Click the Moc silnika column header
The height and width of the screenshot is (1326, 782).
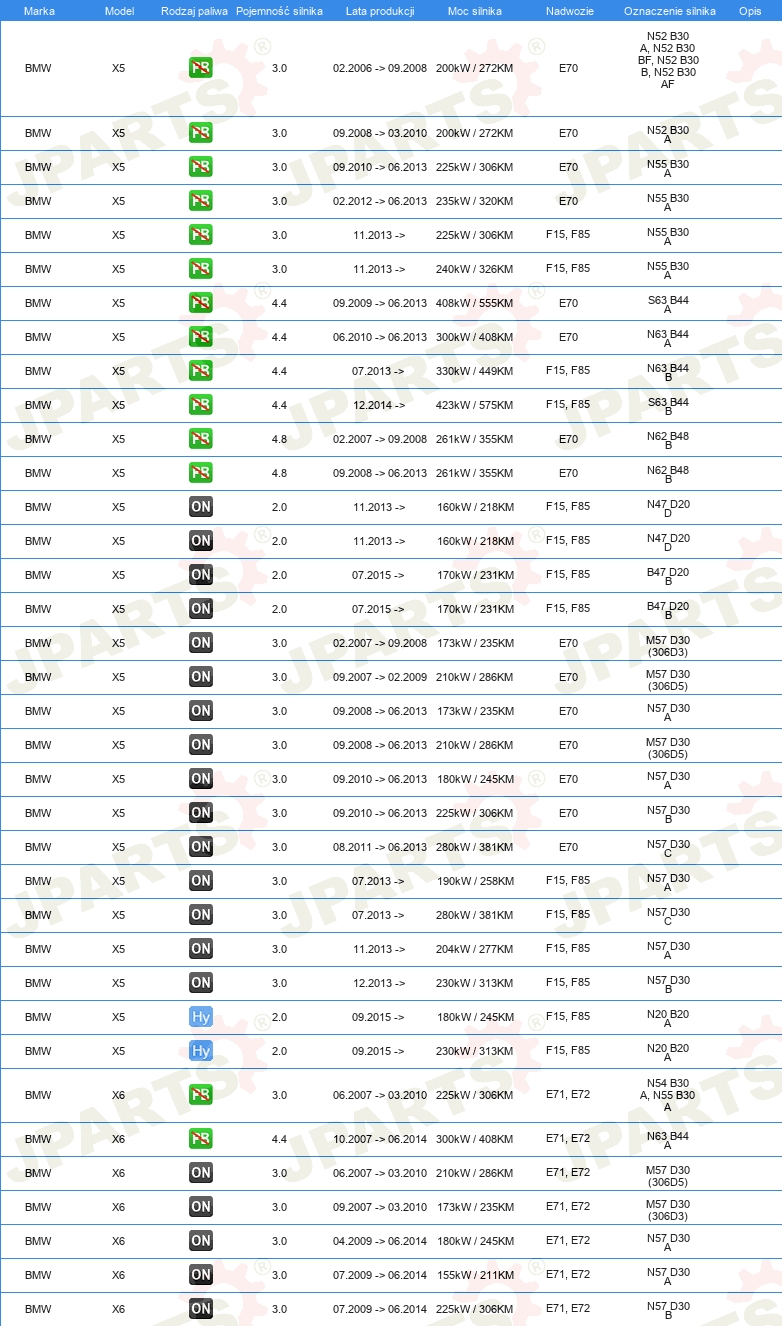pos(474,11)
